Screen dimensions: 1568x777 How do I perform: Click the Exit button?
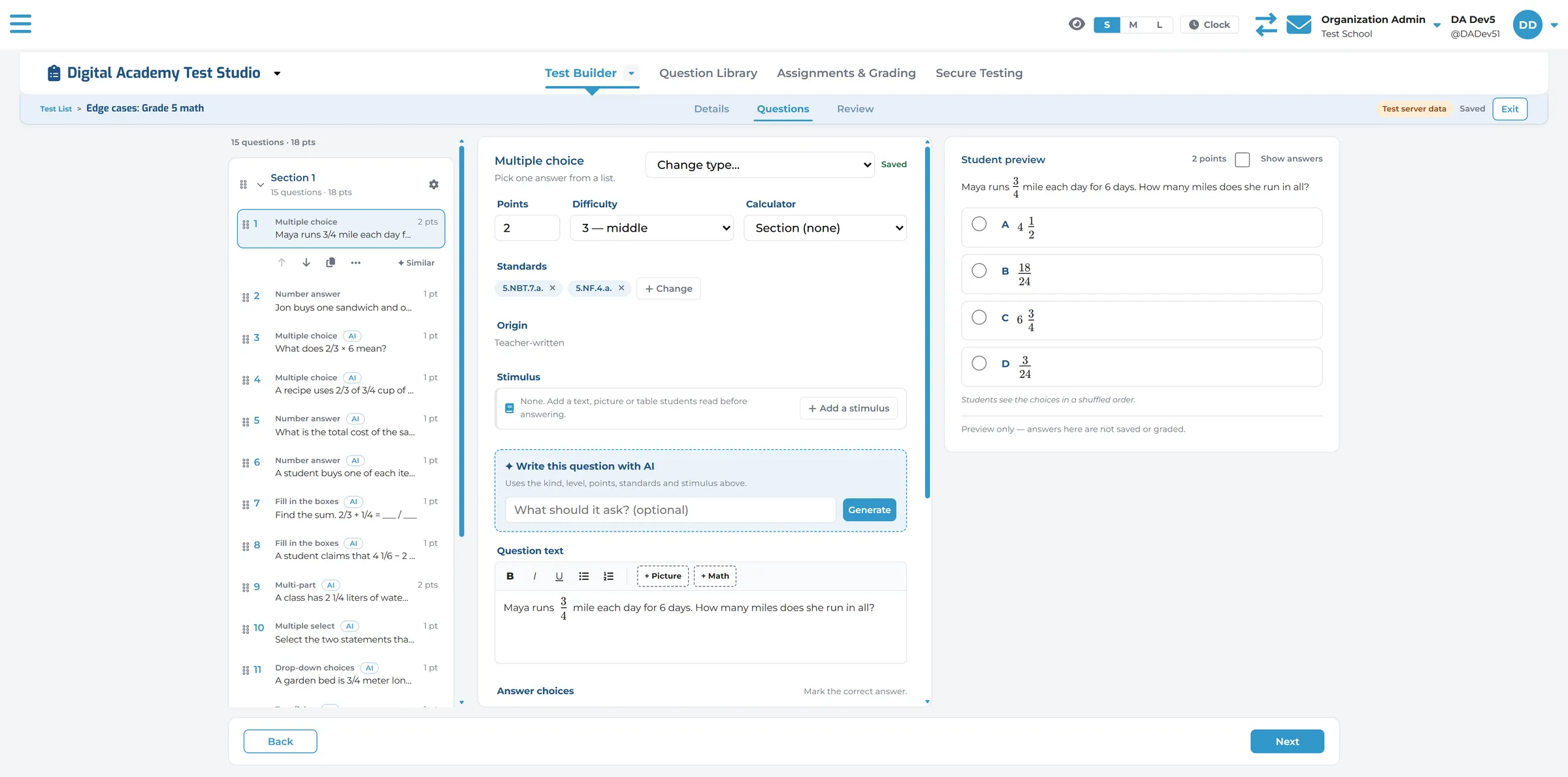pyautogui.click(x=1510, y=109)
